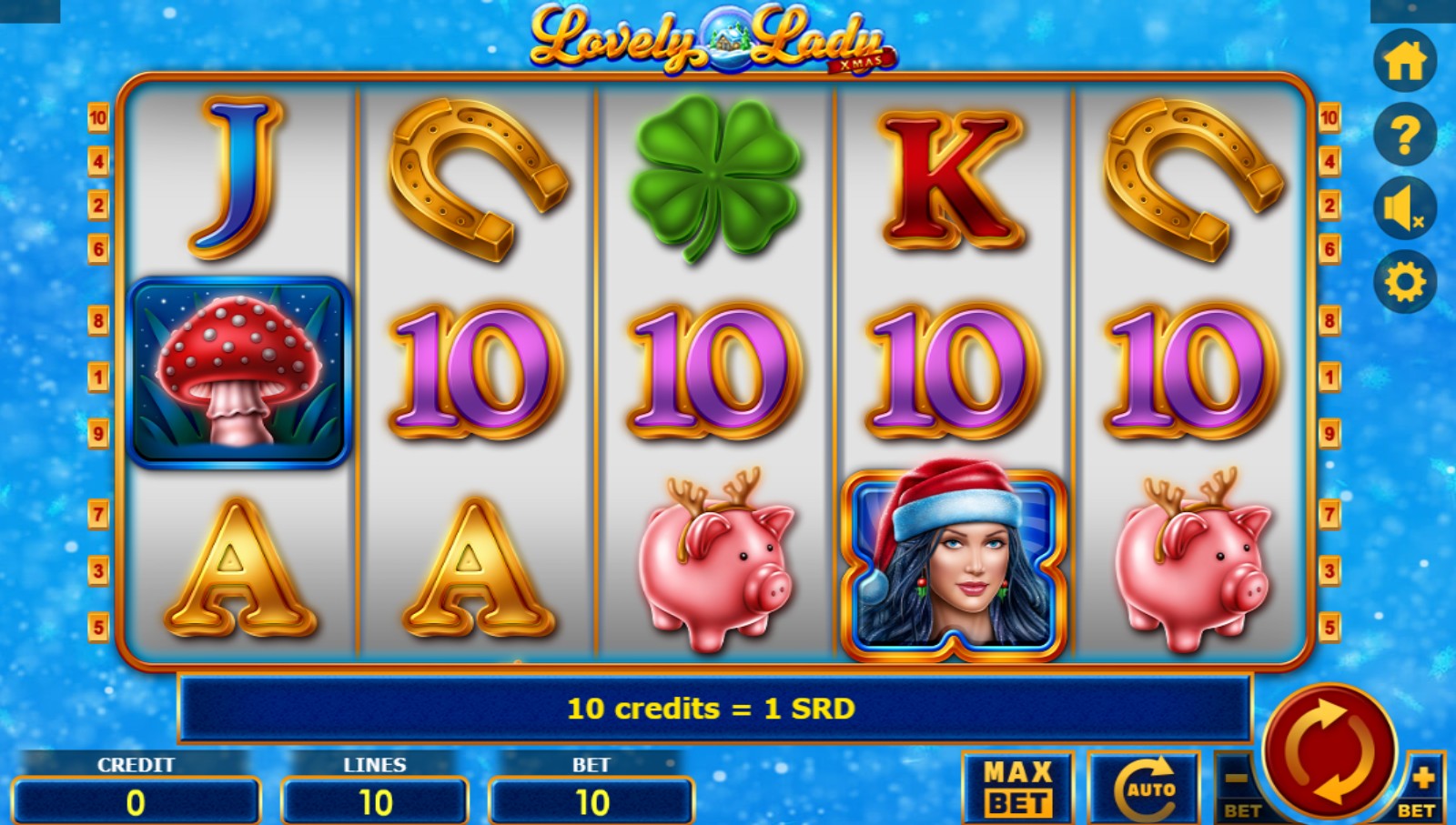Select the red mushroom symbol
Screen dimensions: 1456x825
pyautogui.click(x=238, y=373)
